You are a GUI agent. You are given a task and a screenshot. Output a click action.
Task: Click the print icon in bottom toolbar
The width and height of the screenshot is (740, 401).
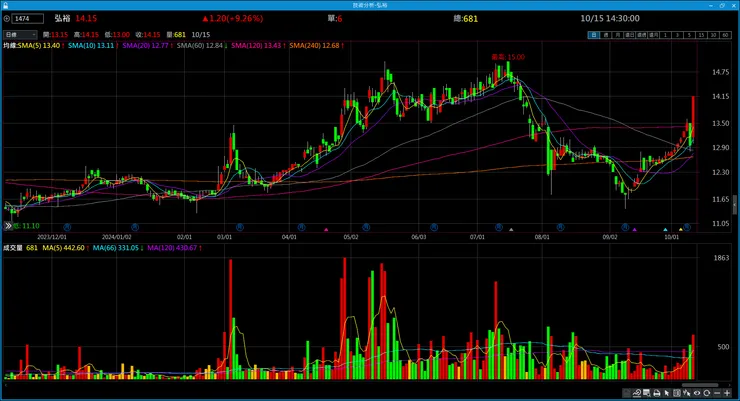coord(657,393)
